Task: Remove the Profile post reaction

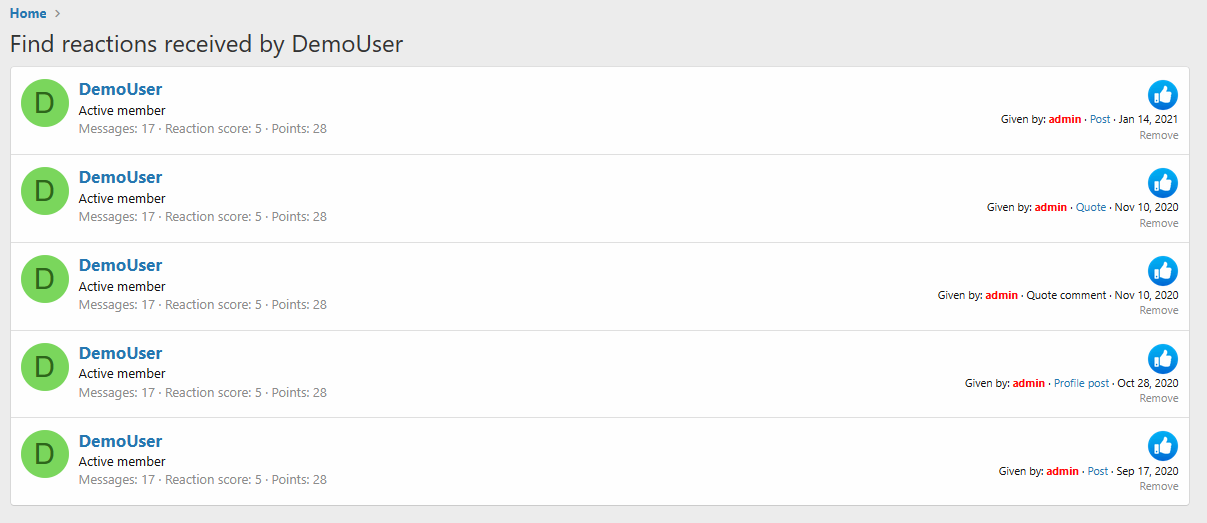Action: point(1159,398)
